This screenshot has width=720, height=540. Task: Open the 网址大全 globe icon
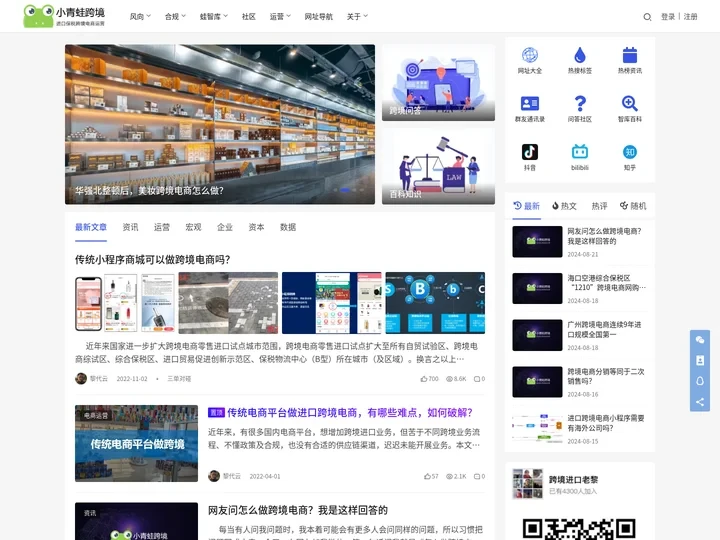529,55
